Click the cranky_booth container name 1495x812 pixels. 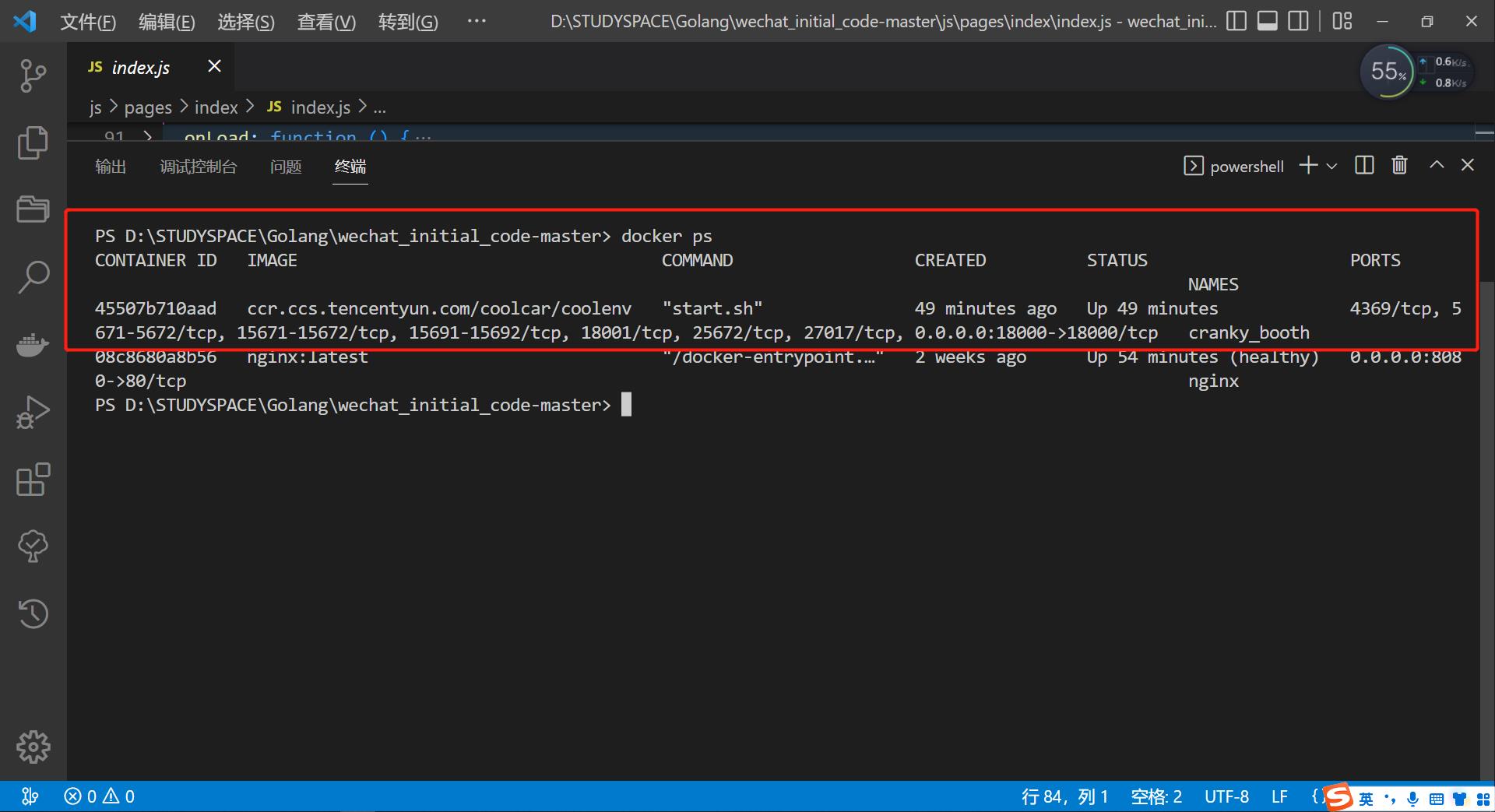tap(1249, 332)
